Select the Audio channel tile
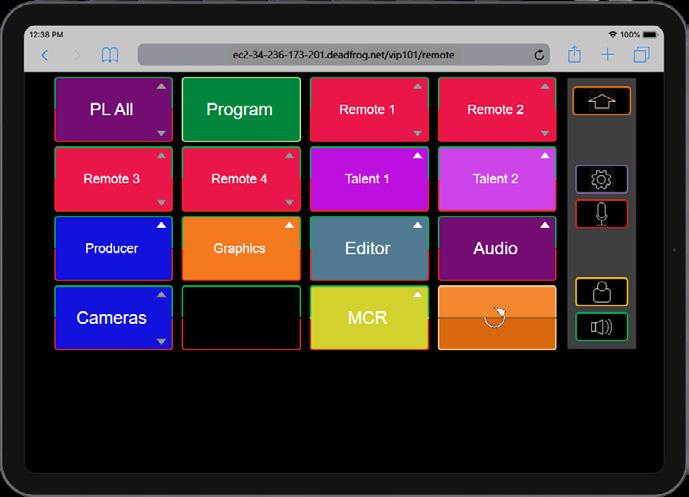The image size is (689, 497). (x=497, y=248)
